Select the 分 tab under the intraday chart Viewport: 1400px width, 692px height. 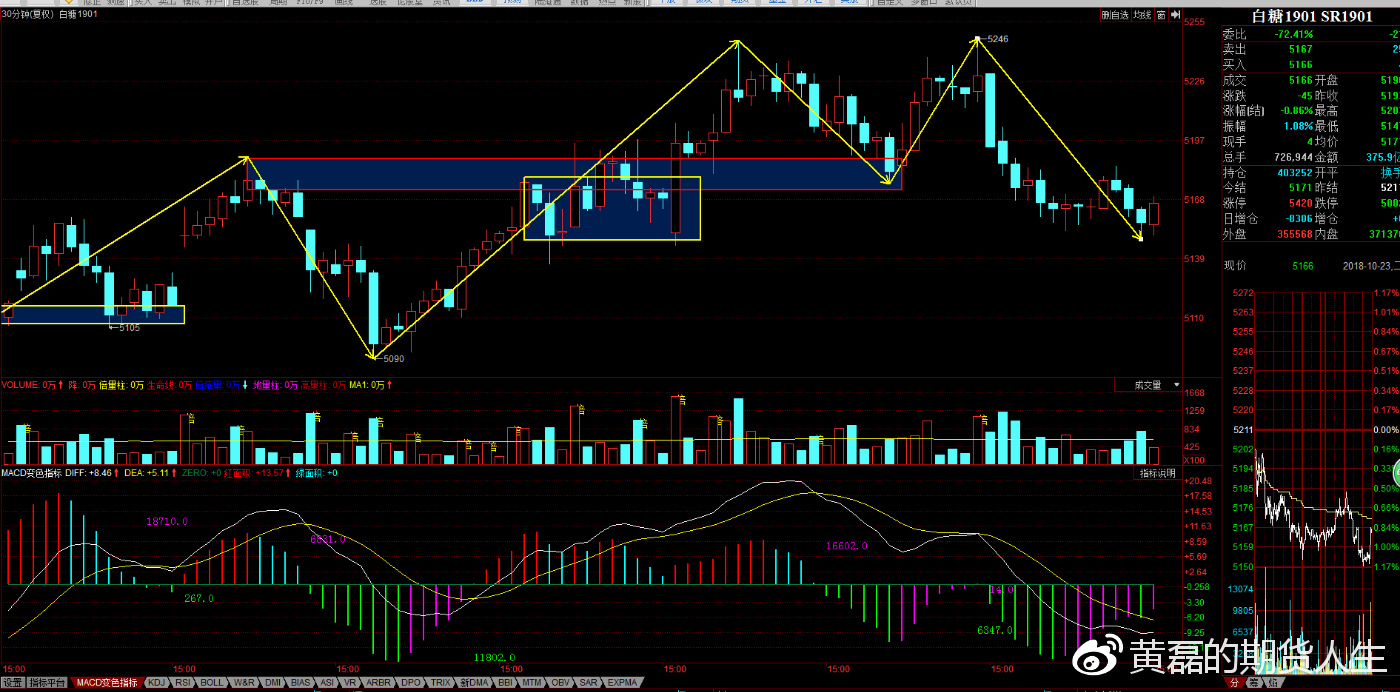[x=1234, y=683]
